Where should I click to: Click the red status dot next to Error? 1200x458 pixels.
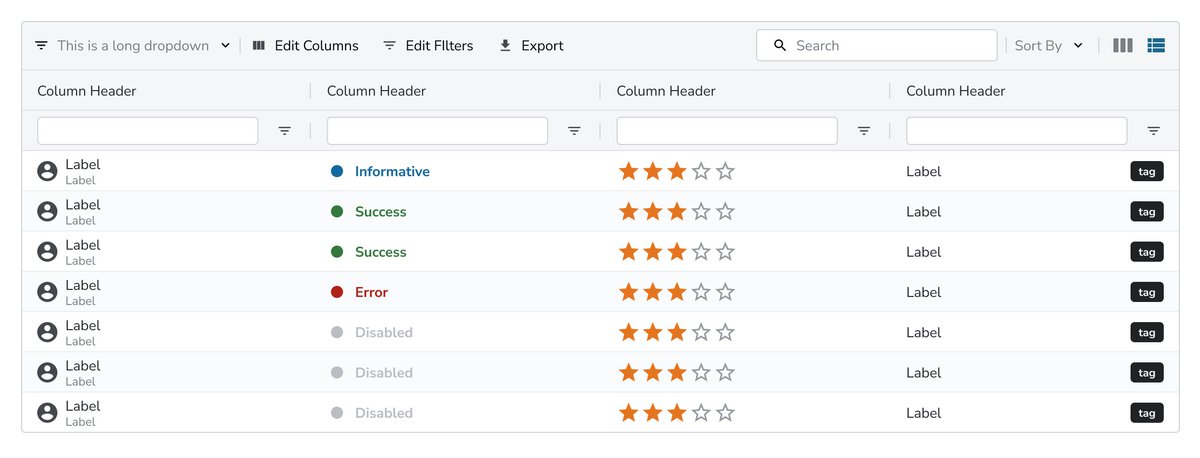point(337,292)
